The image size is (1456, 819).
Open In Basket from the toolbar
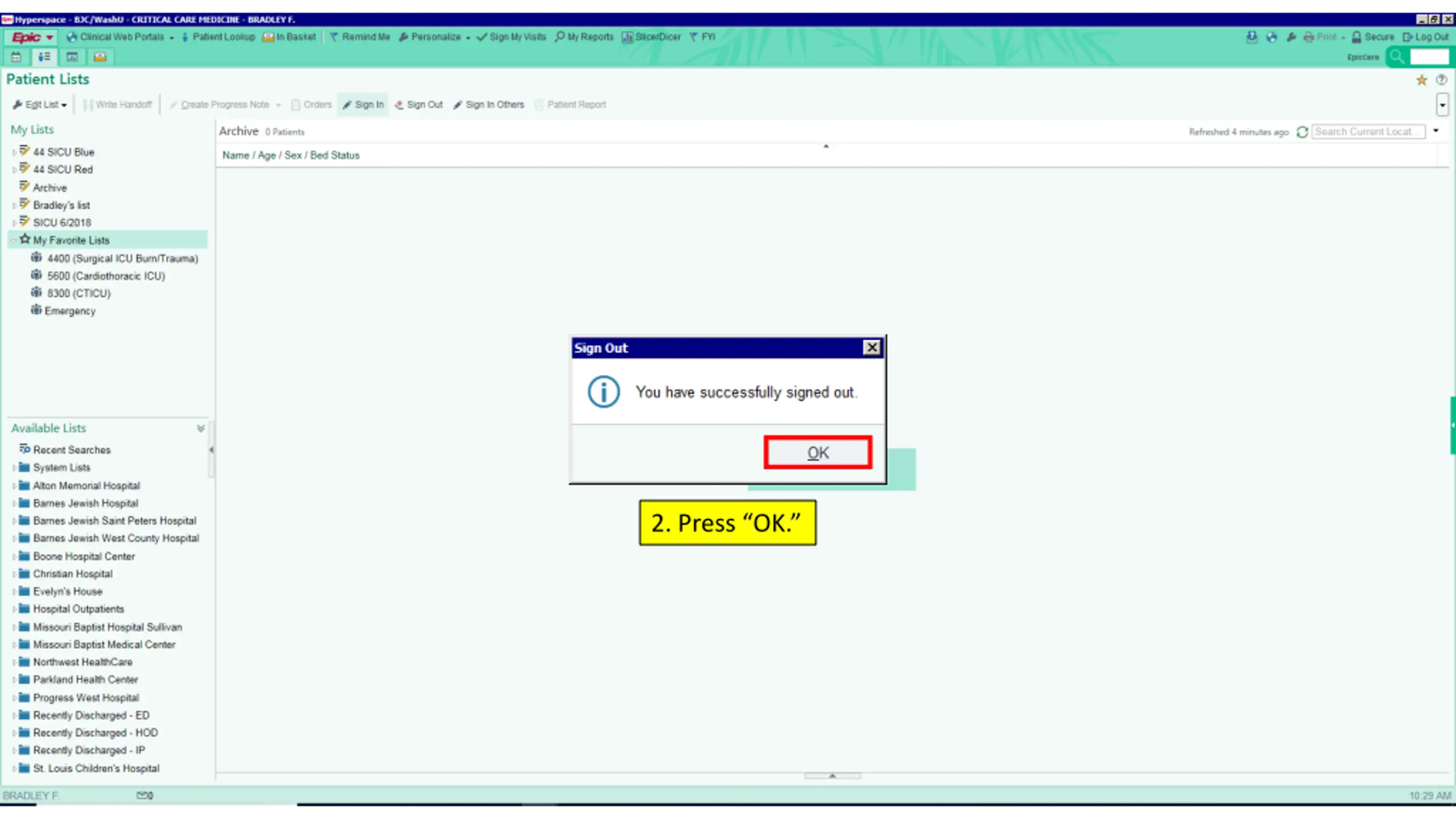coord(289,37)
